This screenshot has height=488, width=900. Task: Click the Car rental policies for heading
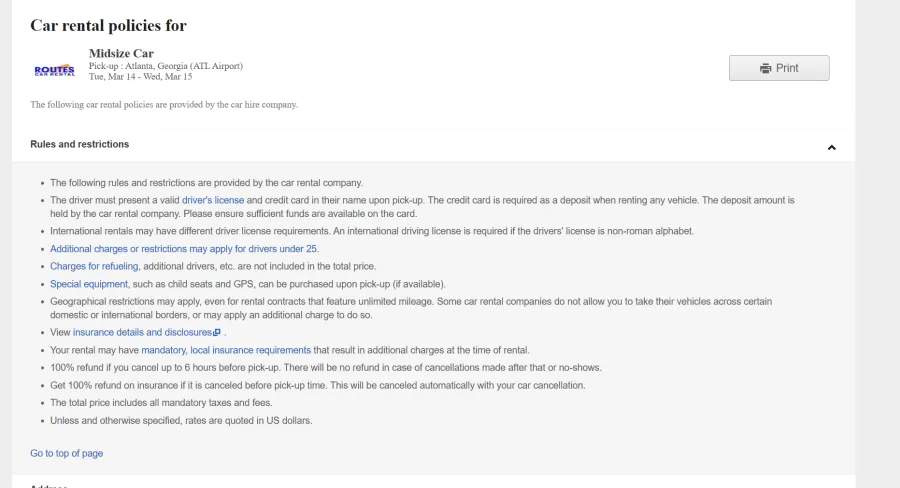click(108, 25)
